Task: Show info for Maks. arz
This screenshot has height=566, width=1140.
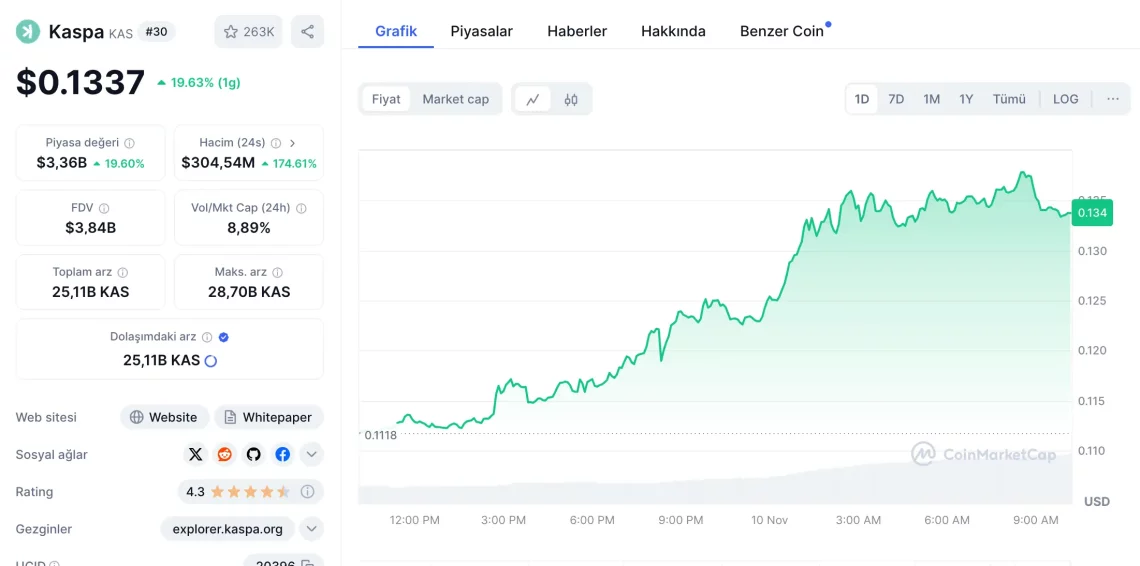Action: (x=277, y=272)
